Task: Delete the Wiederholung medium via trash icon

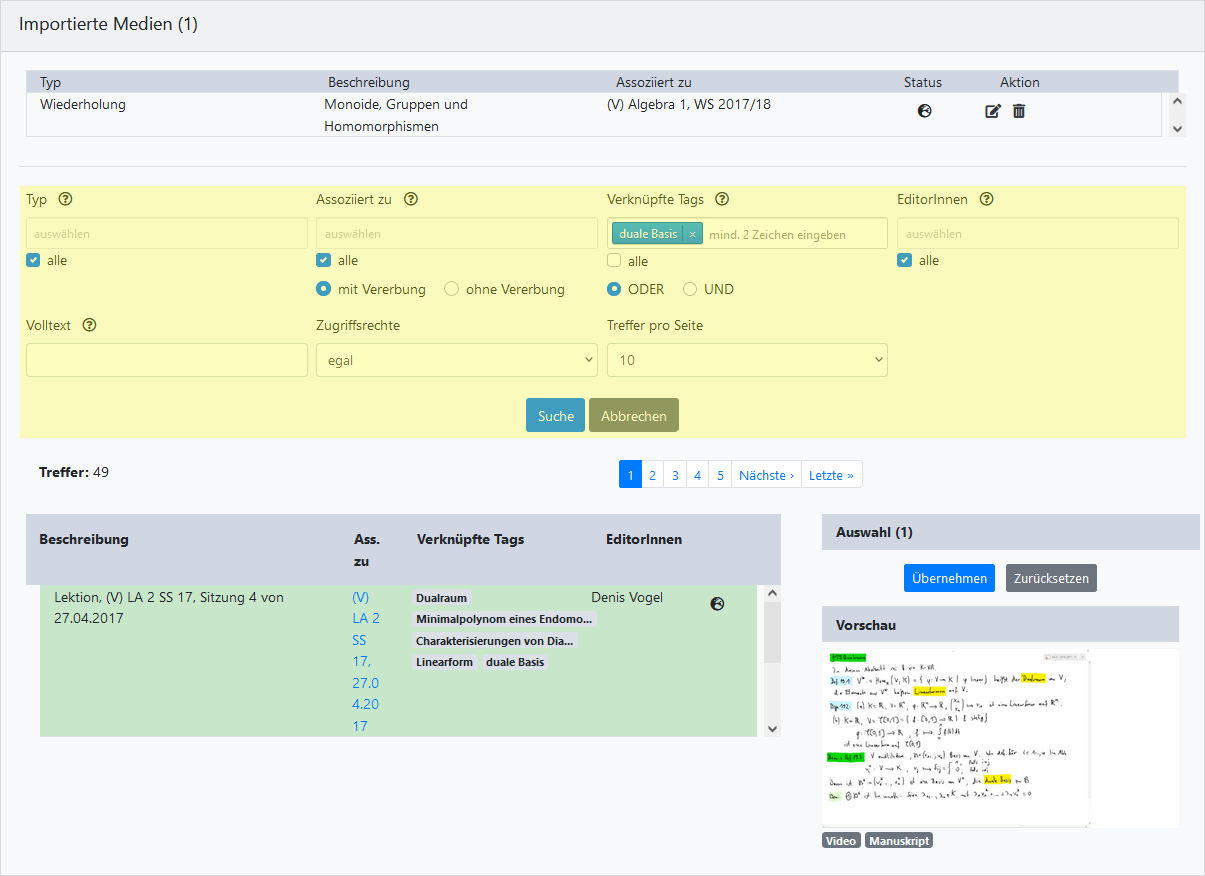Action: 1019,111
